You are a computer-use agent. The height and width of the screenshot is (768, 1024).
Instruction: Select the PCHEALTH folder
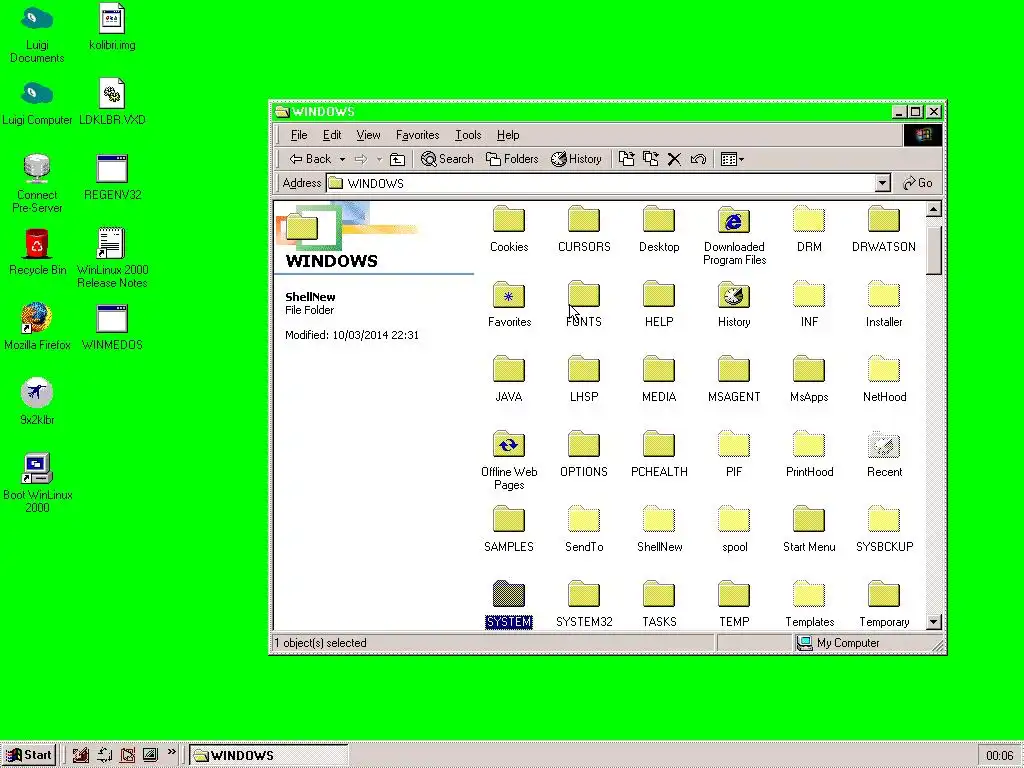[x=659, y=454]
